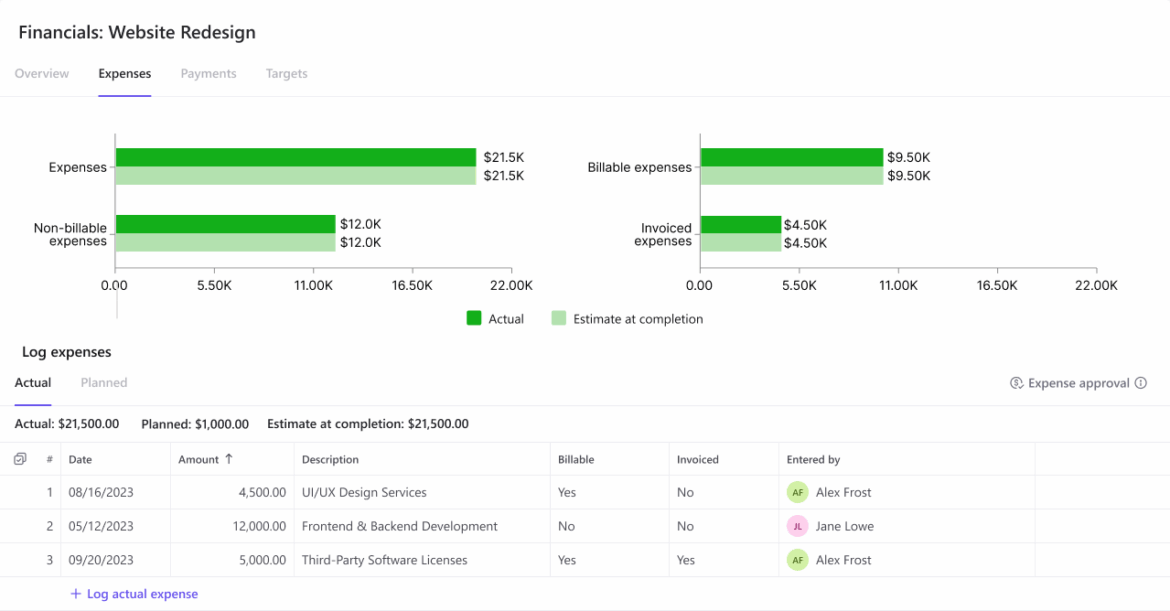The image size is (1170, 611).
Task: Sort by the Billable column header
Action: pyautogui.click(x=576, y=460)
